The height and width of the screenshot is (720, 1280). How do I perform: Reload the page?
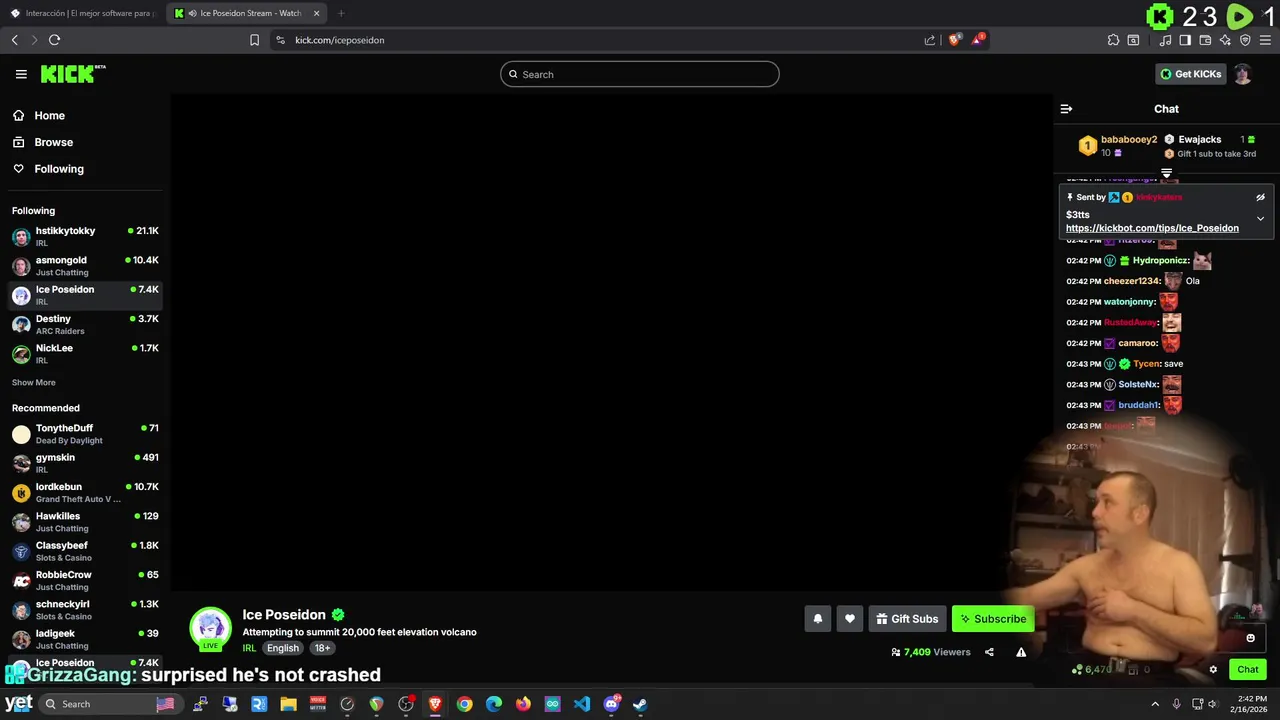(54, 40)
